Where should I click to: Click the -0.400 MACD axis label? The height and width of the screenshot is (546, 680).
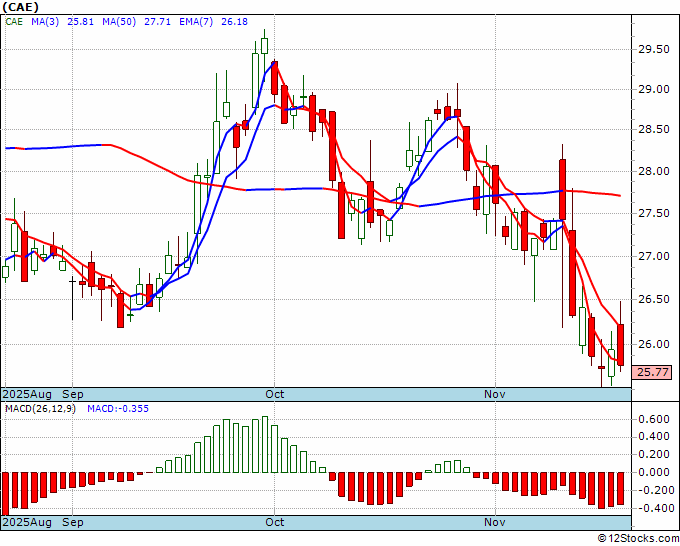(654, 508)
